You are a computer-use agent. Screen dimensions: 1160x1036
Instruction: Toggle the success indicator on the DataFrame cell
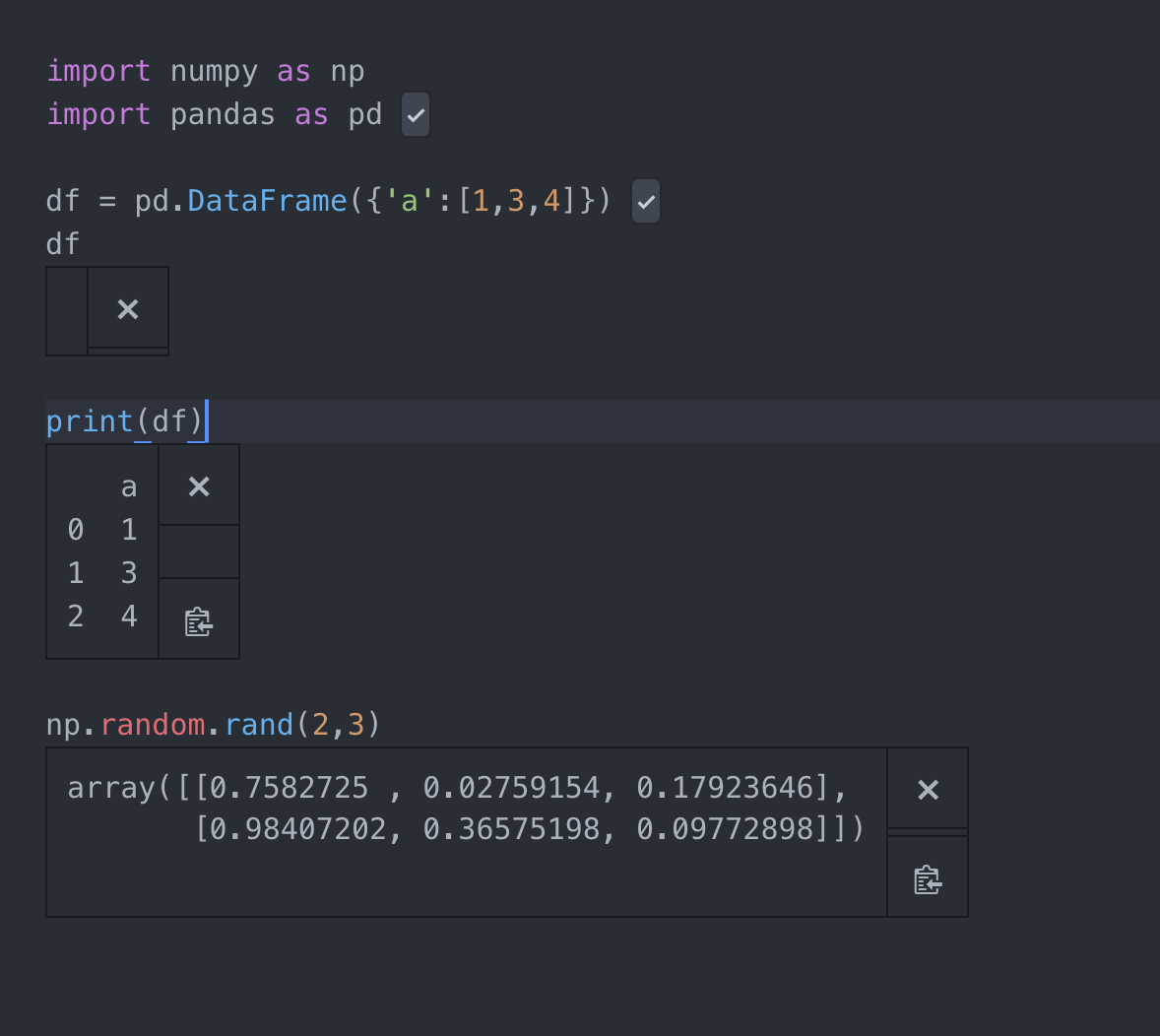point(646,200)
